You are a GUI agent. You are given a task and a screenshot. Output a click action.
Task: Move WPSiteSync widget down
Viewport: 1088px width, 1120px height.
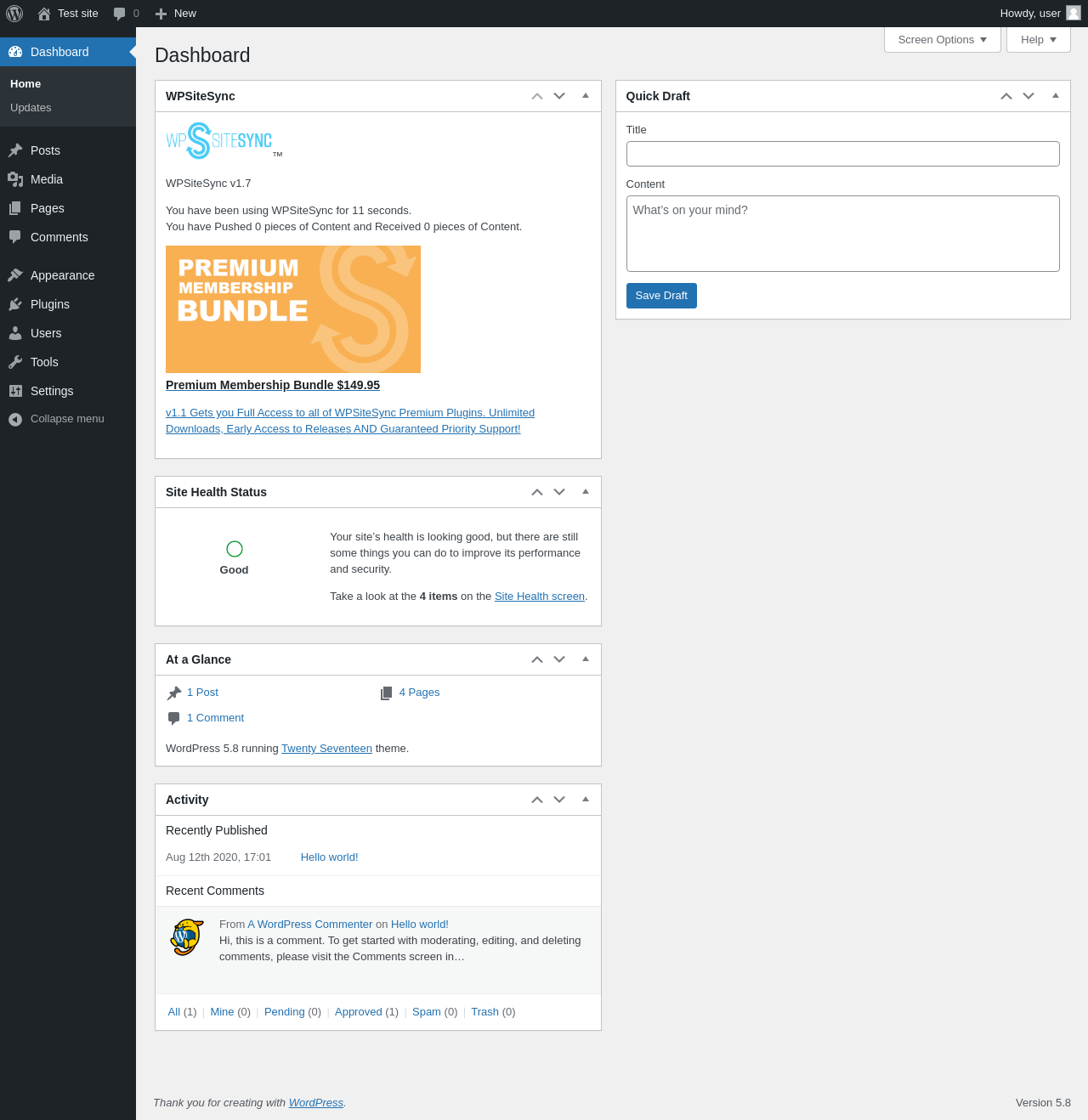click(559, 96)
